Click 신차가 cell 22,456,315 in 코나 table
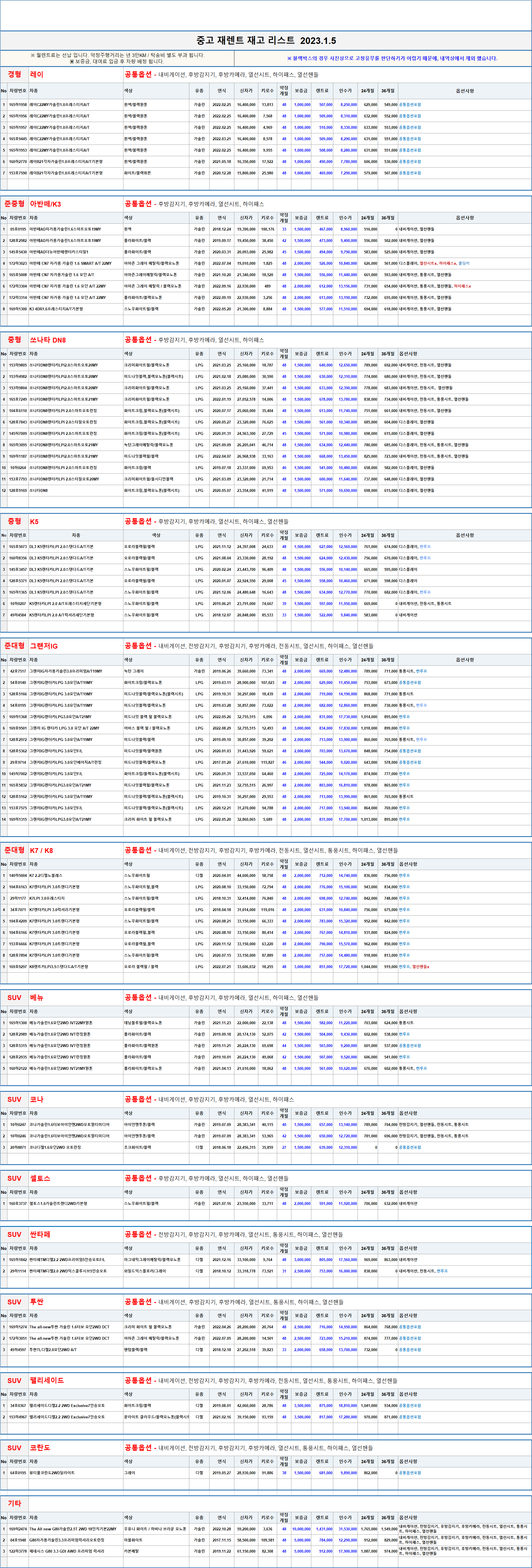Screen dimensions: 532x1568 pos(246,1147)
